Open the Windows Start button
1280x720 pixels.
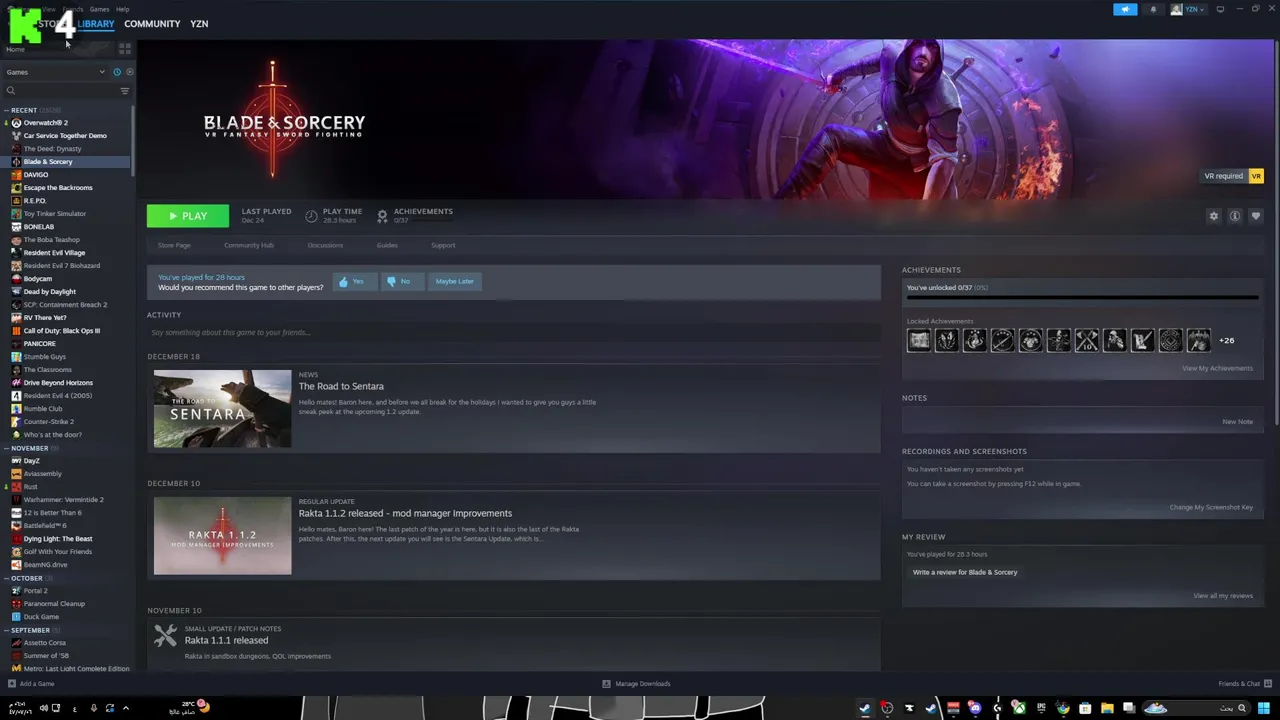coord(1264,709)
